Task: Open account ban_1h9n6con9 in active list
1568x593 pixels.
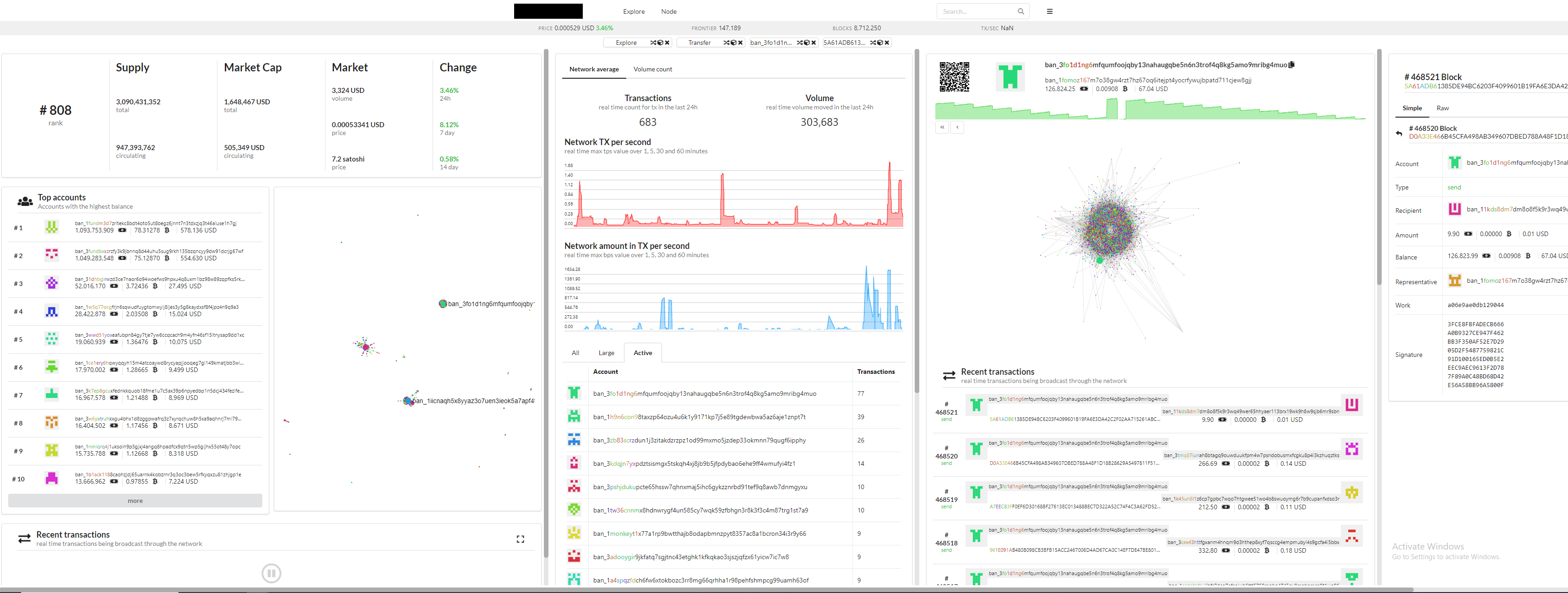Action: 699,417
